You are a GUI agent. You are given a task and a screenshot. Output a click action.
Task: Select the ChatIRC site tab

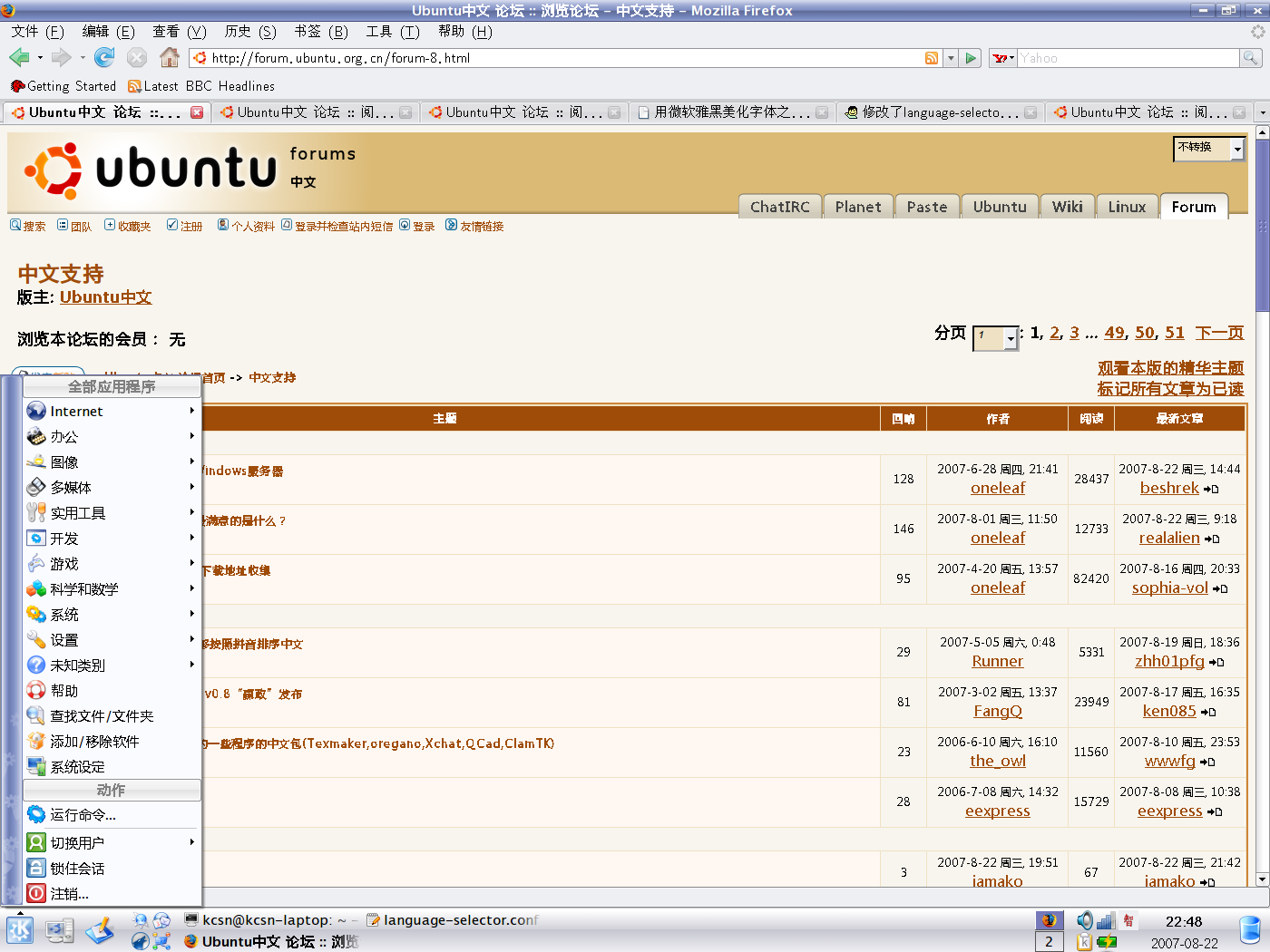(780, 207)
